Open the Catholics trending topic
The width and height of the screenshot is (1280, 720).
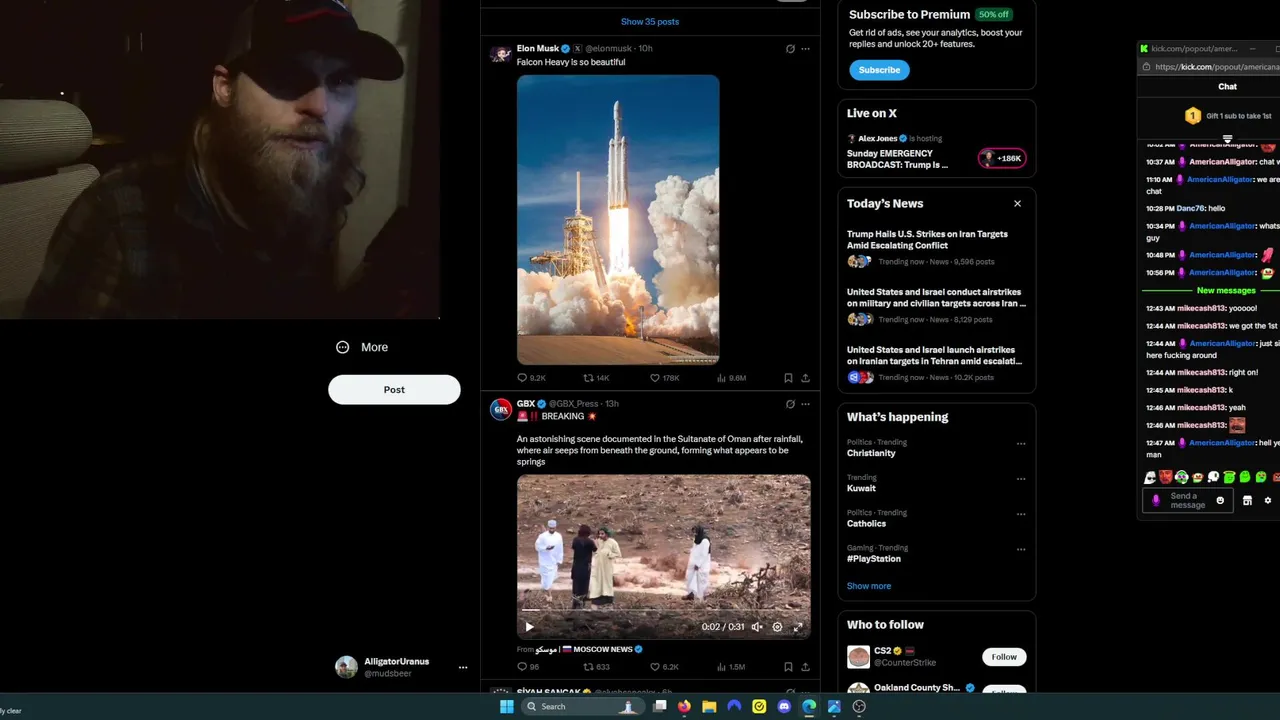(866, 523)
